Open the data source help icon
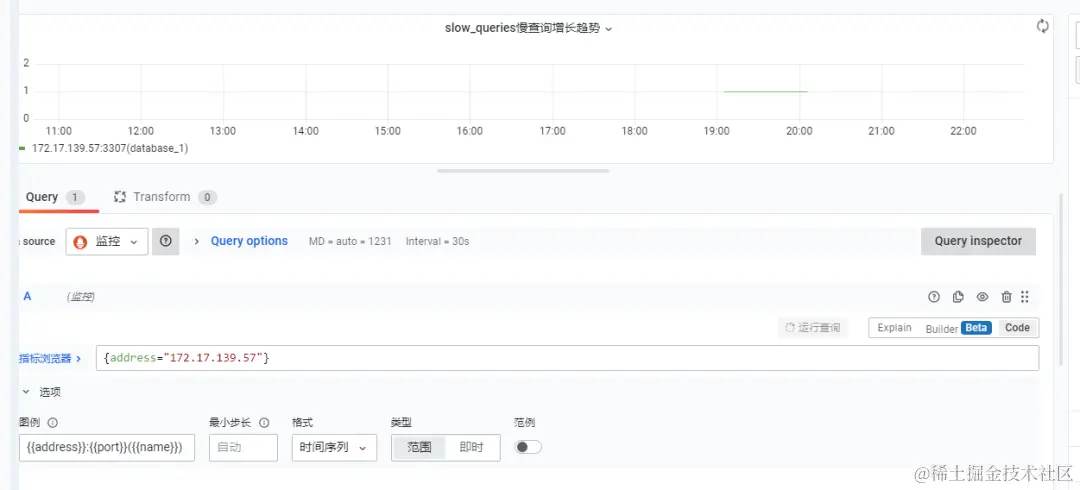This screenshot has height=490, width=1080. click(x=165, y=242)
